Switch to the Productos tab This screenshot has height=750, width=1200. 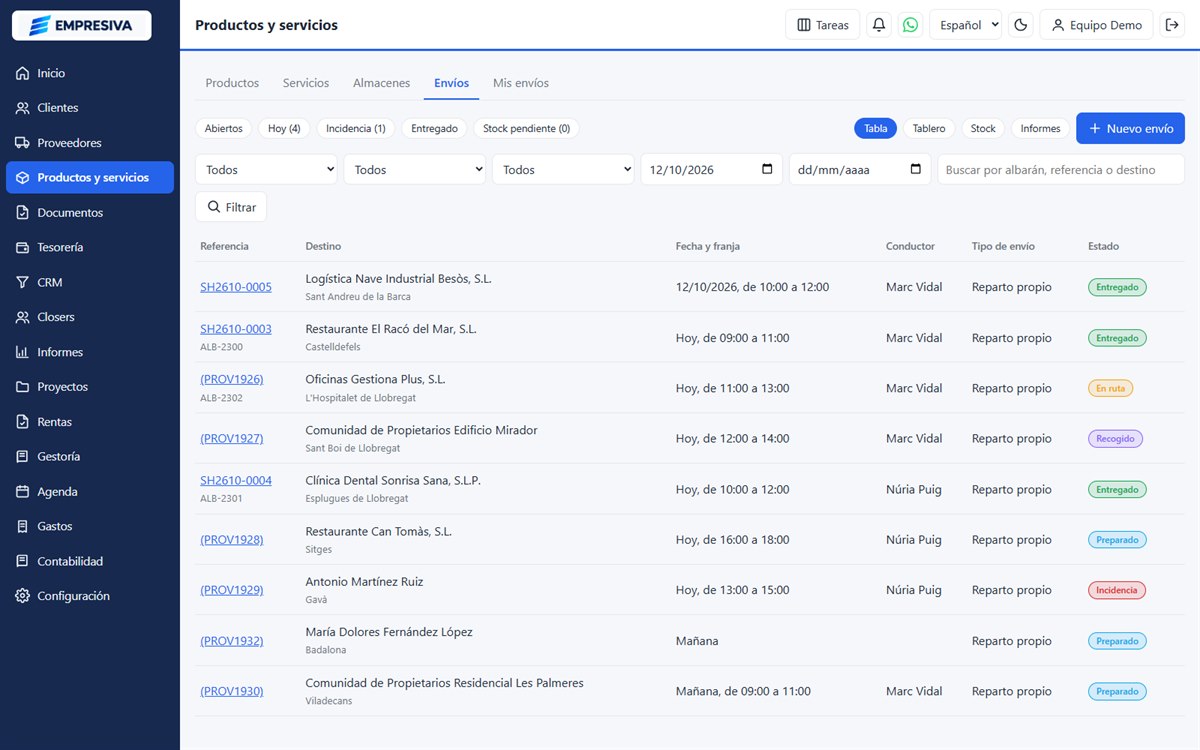click(x=232, y=83)
